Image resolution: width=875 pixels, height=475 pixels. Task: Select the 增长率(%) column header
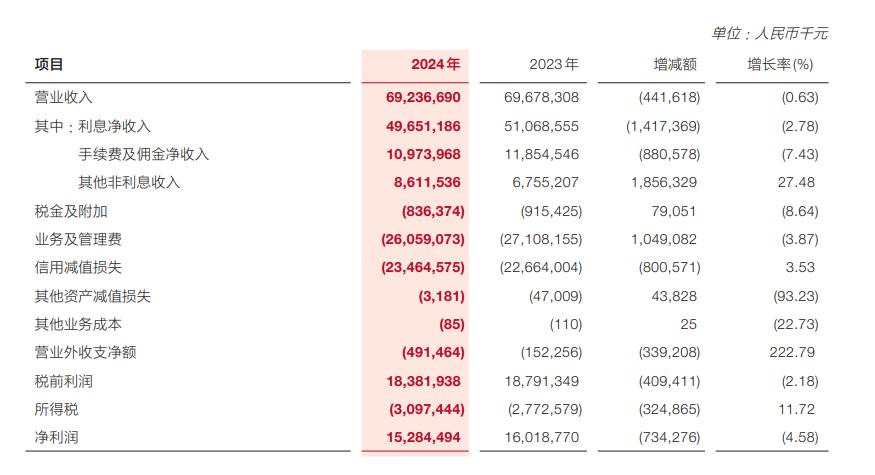tap(781, 64)
